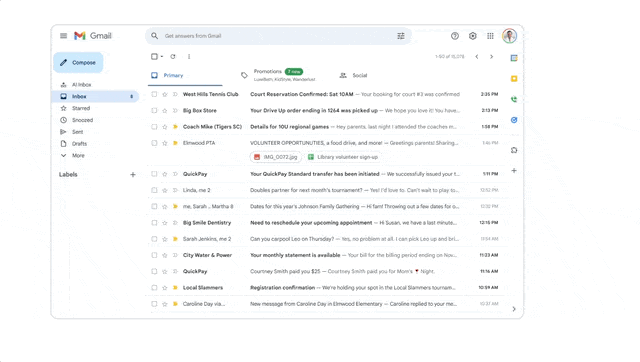Click the Compose button

tap(78, 62)
